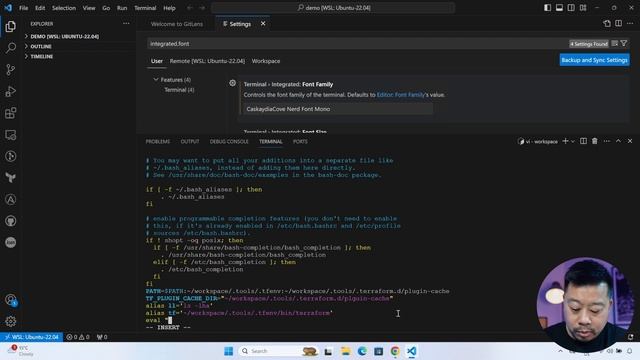This screenshot has width=640, height=360.
Task: Open the Manage gear menu
Action: pyautogui.click(x=11, y=321)
